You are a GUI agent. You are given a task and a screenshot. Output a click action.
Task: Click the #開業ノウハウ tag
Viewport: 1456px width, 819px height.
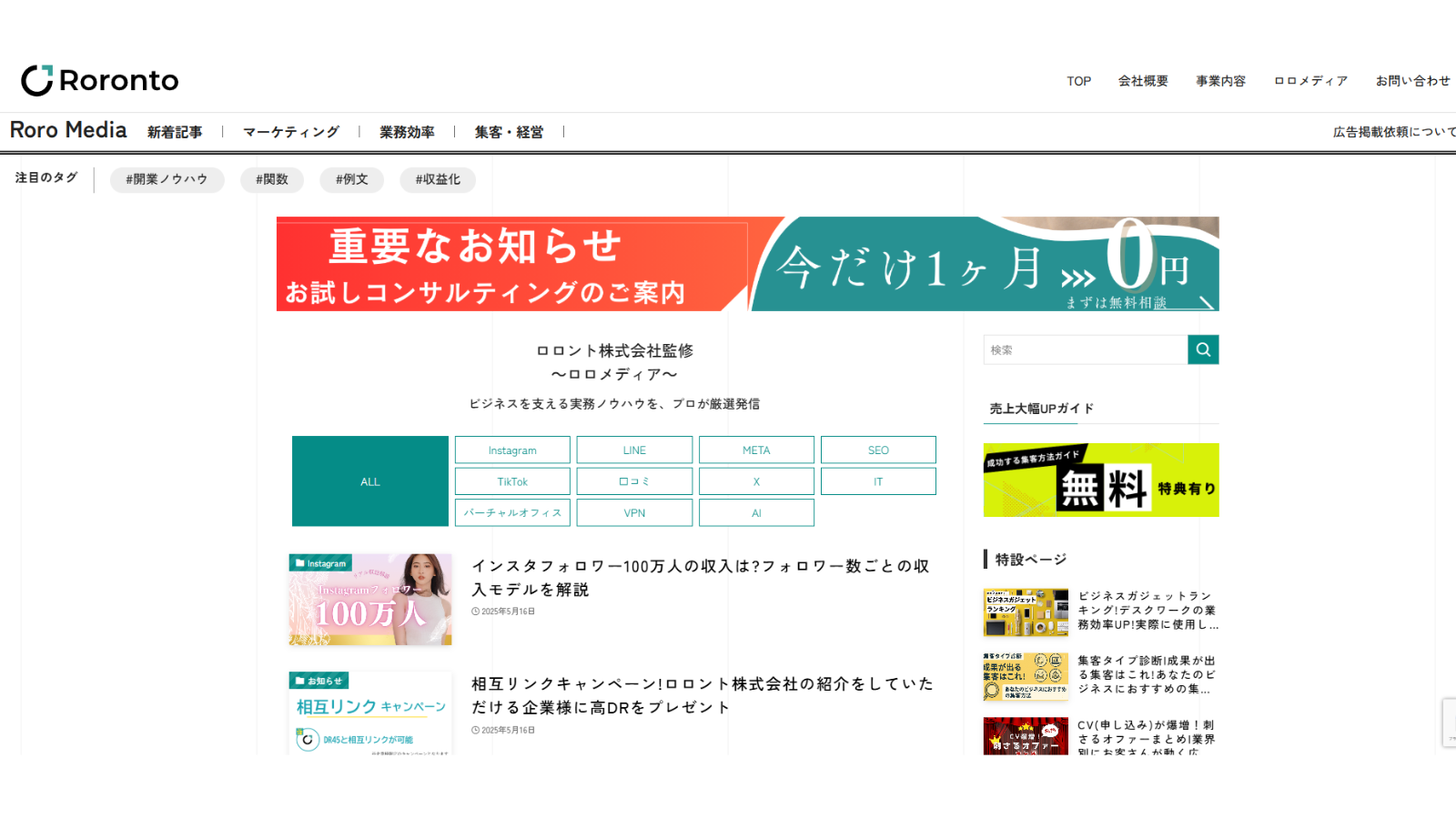point(167,179)
